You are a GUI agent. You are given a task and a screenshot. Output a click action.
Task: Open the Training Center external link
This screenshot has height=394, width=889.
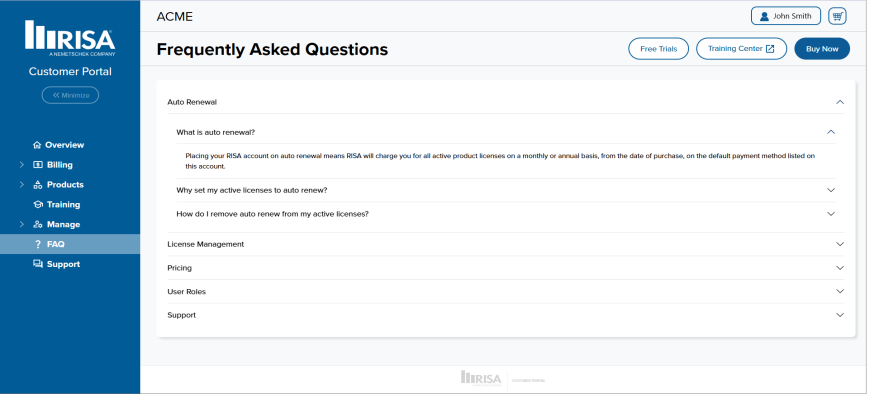tap(741, 49)
